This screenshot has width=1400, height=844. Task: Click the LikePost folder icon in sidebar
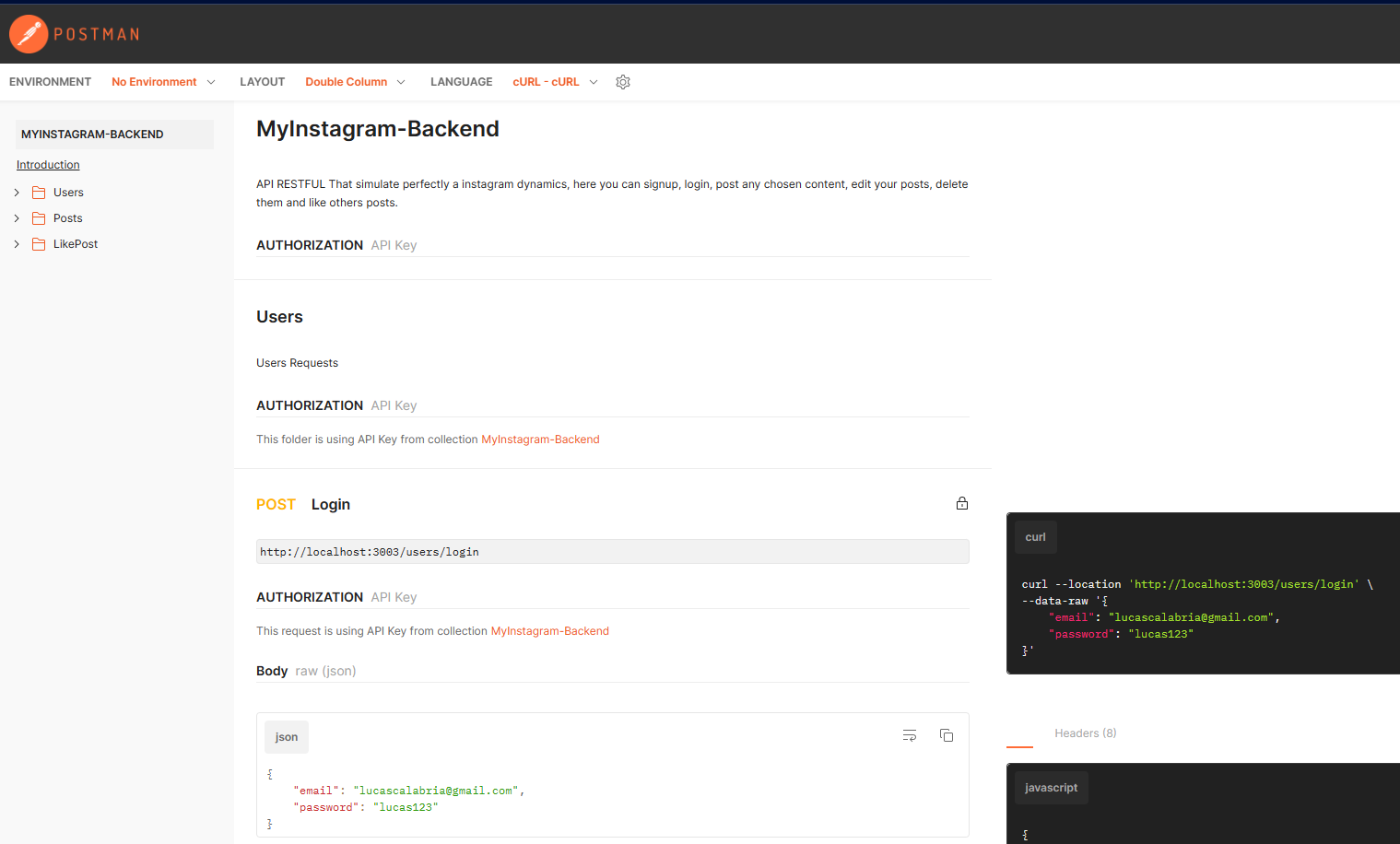39,244
